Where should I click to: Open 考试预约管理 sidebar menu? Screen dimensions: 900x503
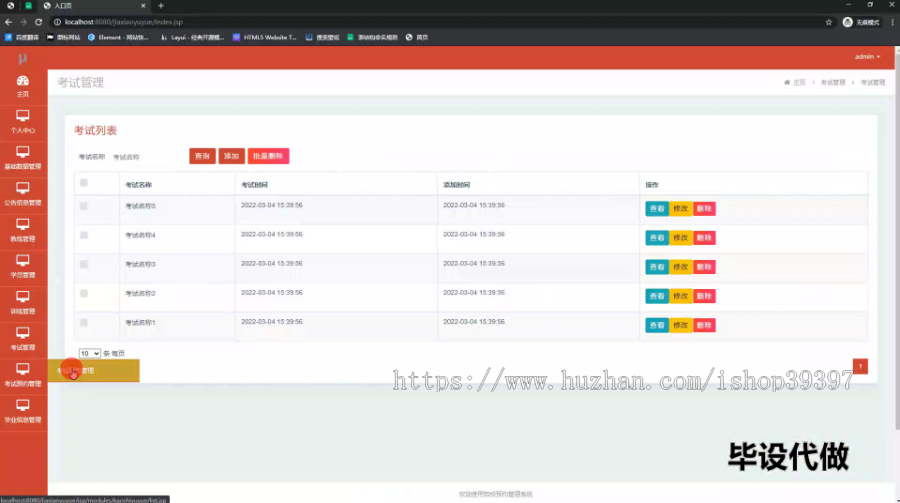pyautogui.click(x=23, y=376)
